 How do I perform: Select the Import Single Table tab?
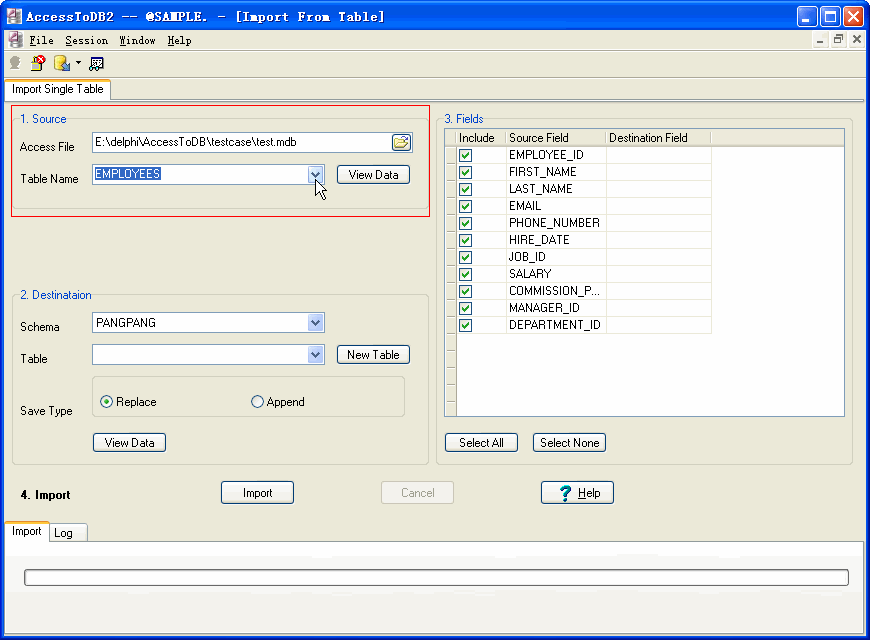(x=58, y=89)
